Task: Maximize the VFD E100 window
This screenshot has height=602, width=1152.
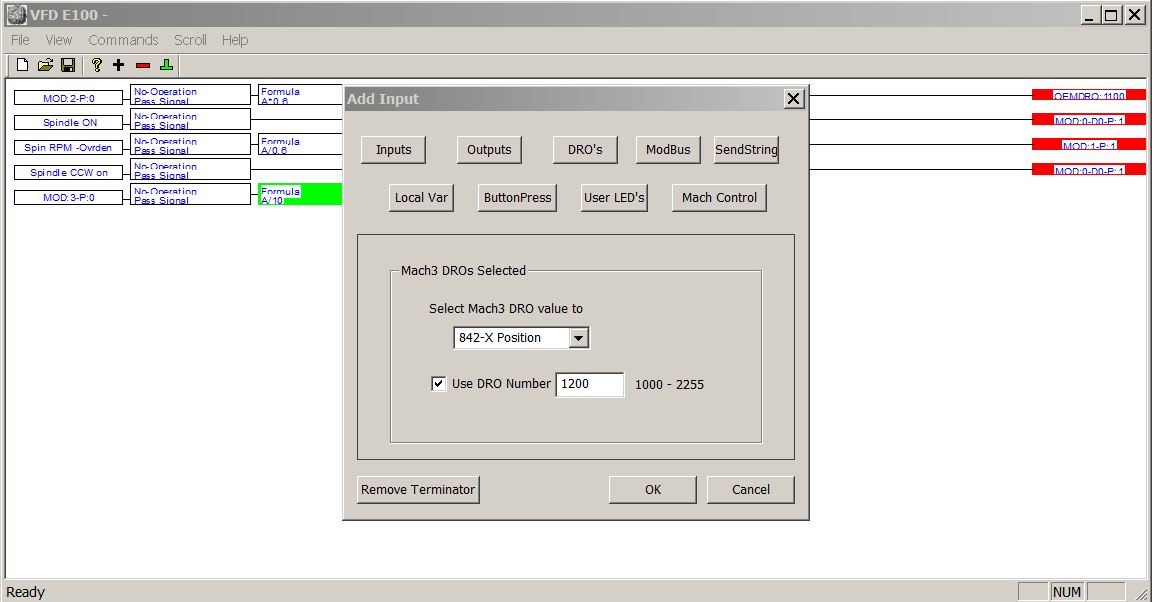Action: tap(1112, 15)
